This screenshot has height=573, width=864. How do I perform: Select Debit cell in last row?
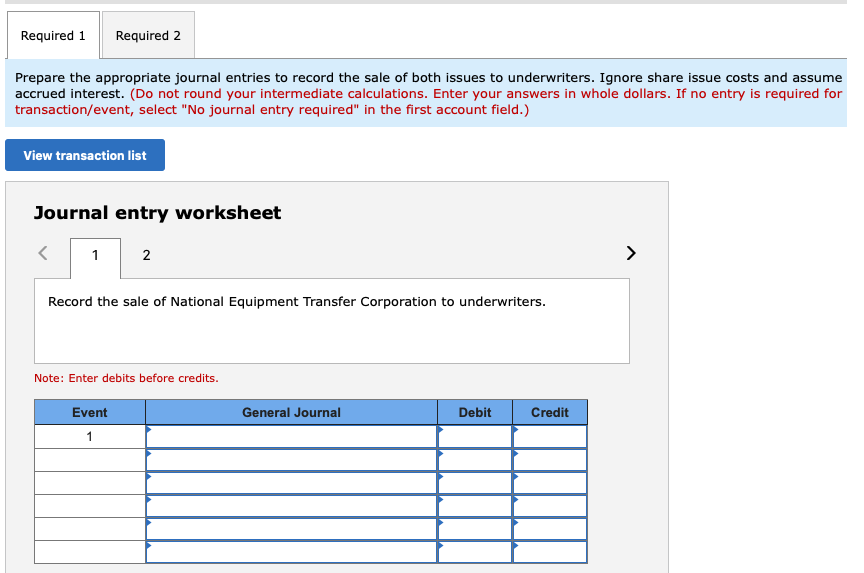pyautogui.click(x=475, y=552)
